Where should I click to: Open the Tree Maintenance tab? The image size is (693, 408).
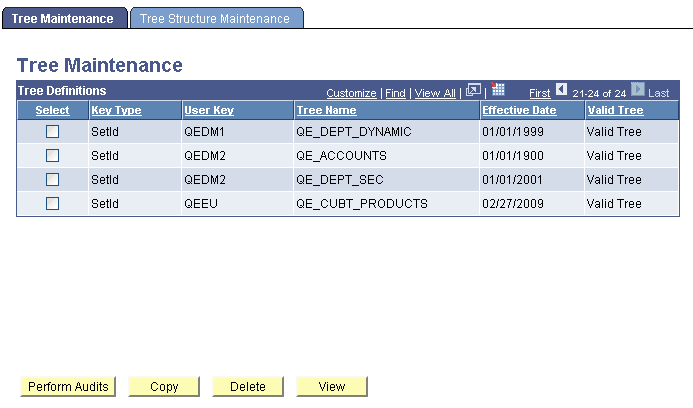click(63, 18)
